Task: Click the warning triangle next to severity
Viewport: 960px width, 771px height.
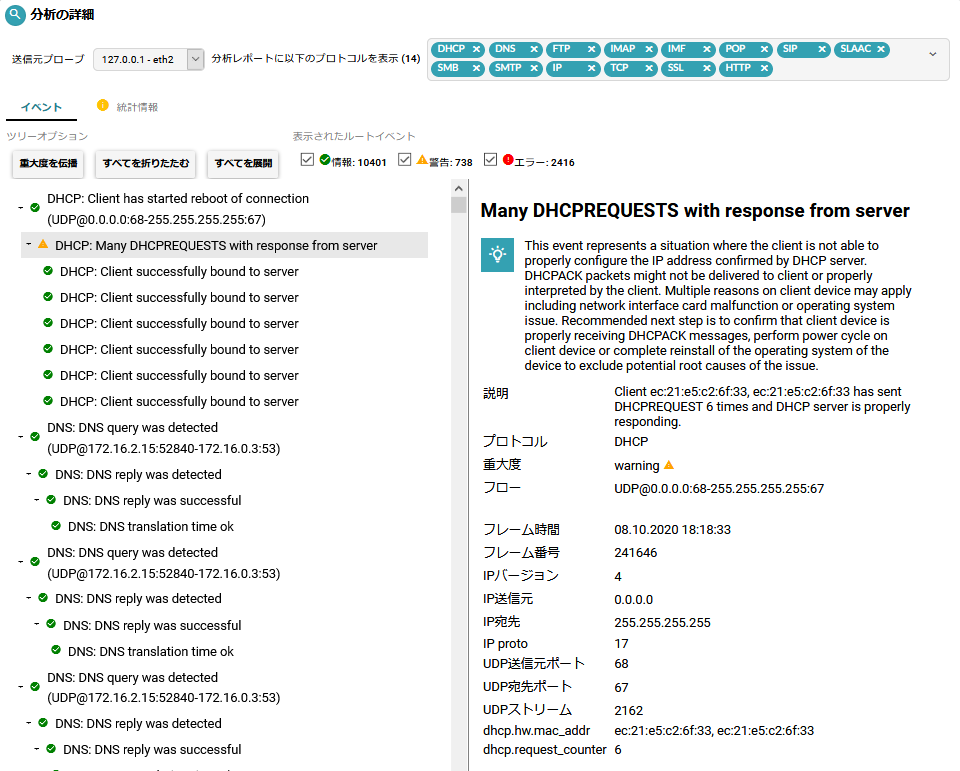Action: click(669, 465)
